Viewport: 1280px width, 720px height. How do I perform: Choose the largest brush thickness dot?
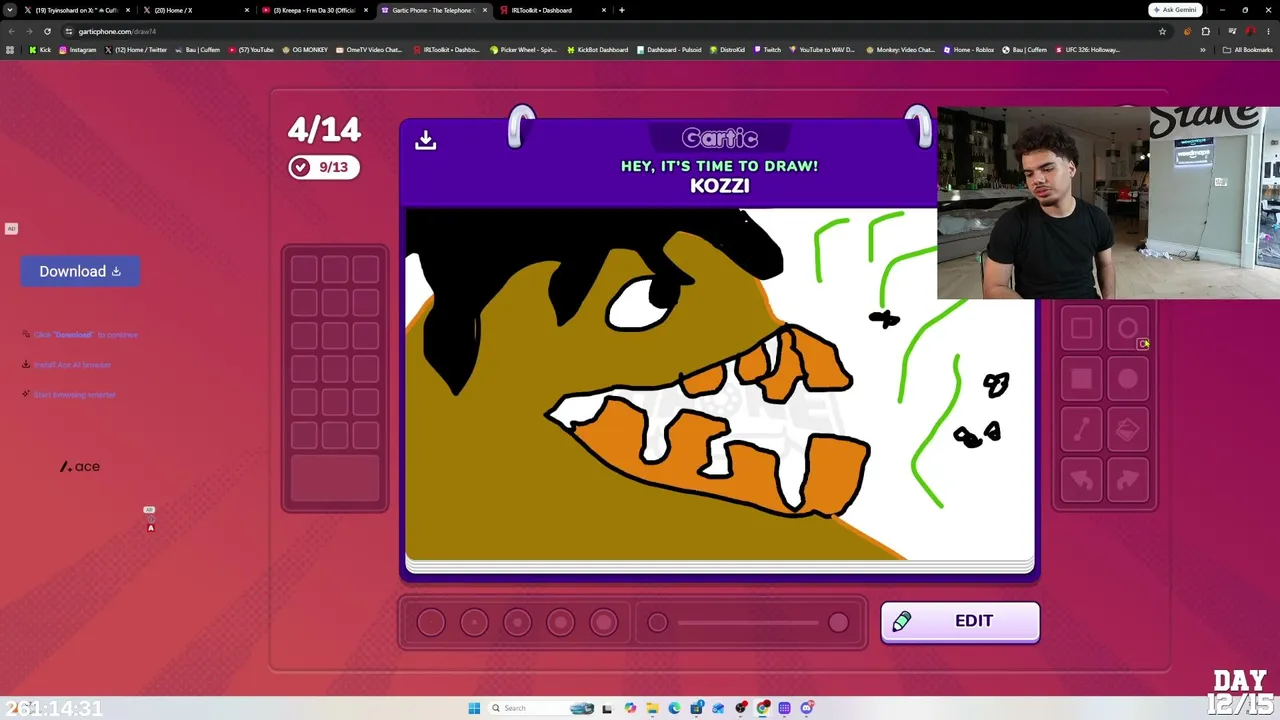(x=603, y=623)
